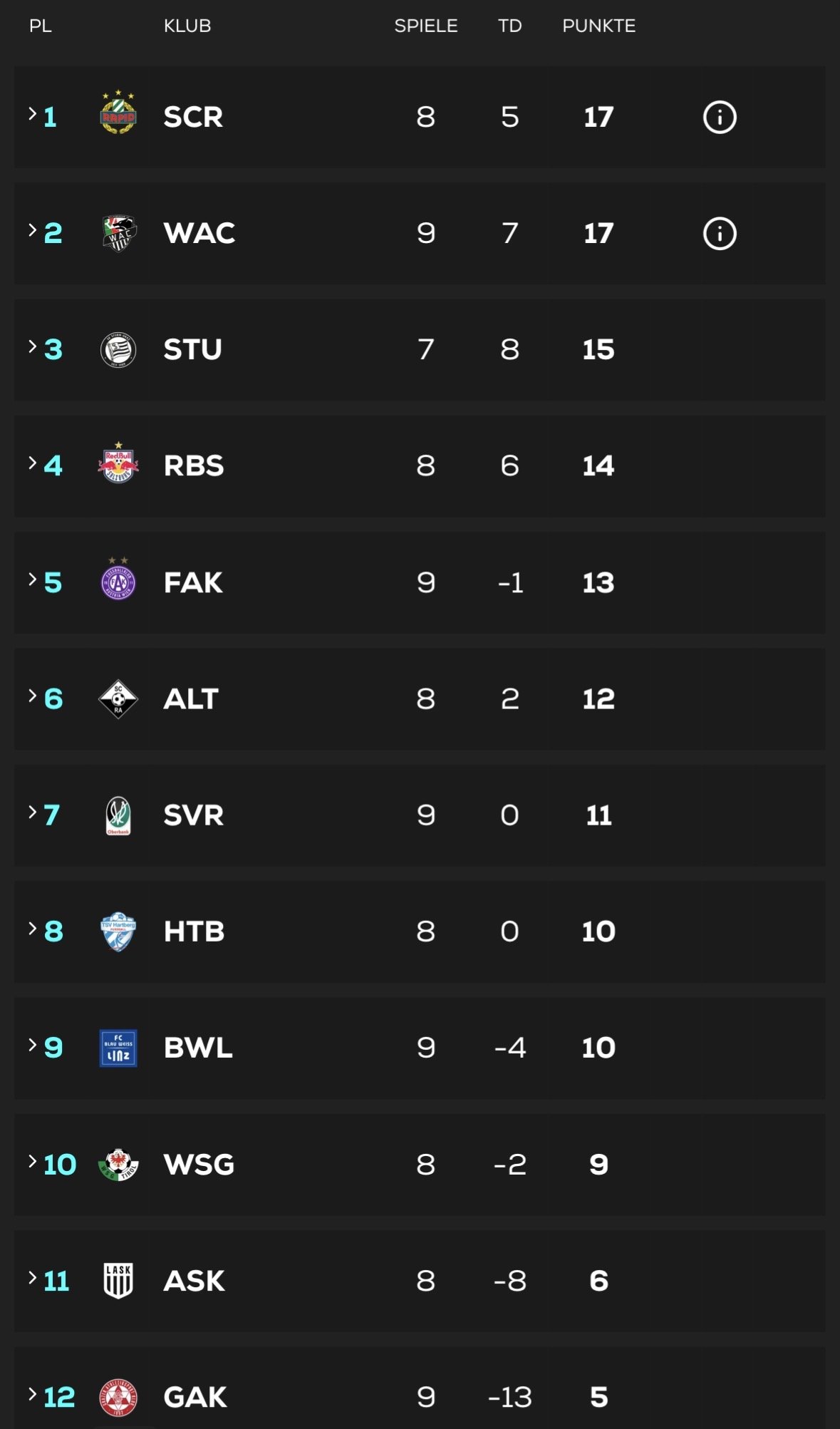This screenshot has height=1429, width=840.
Task: Click the FAK points value 13
Action: pos(598,583)
